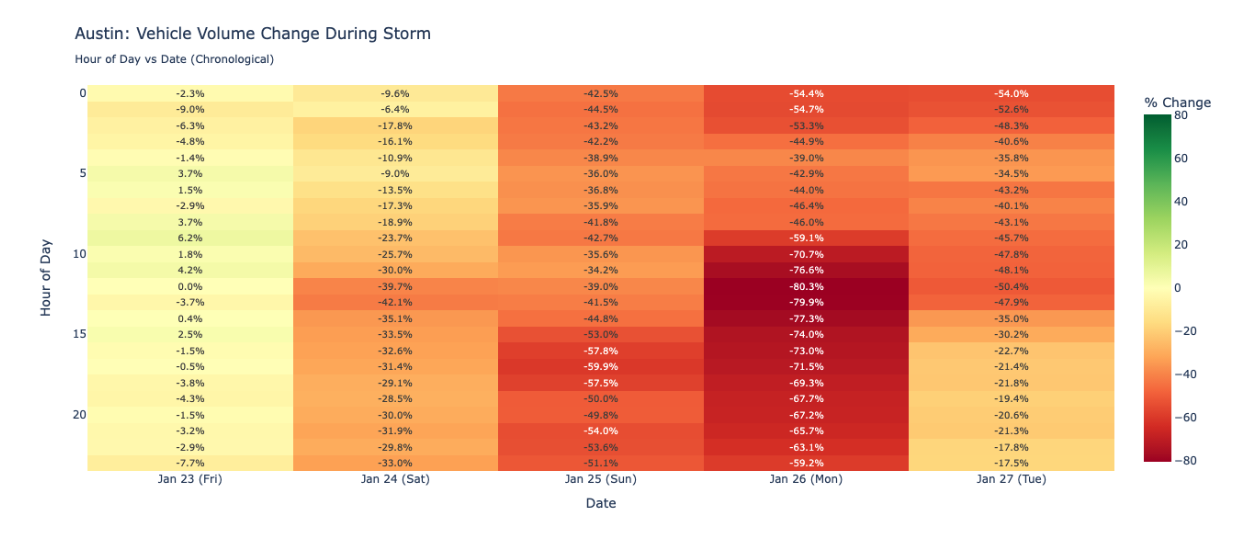The width and height of the screenshot is (1246, 535).
Task: Click the chart title 'Austin: Vehicle Volume Change'
Action: (252, 34)
